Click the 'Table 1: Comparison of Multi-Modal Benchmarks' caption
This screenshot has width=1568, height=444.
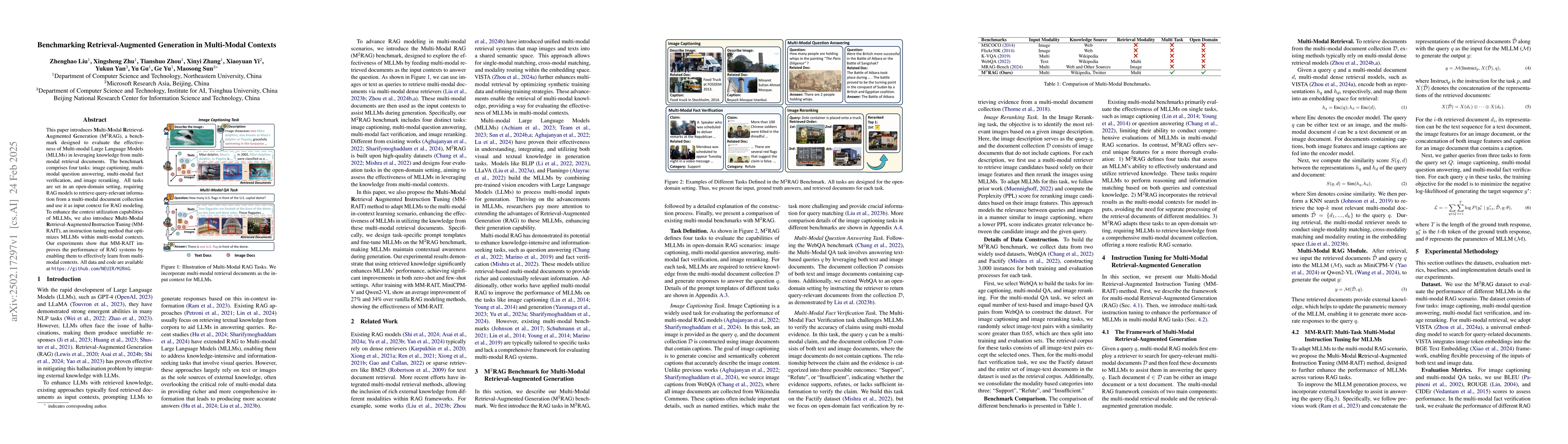tap(1098, 84)
